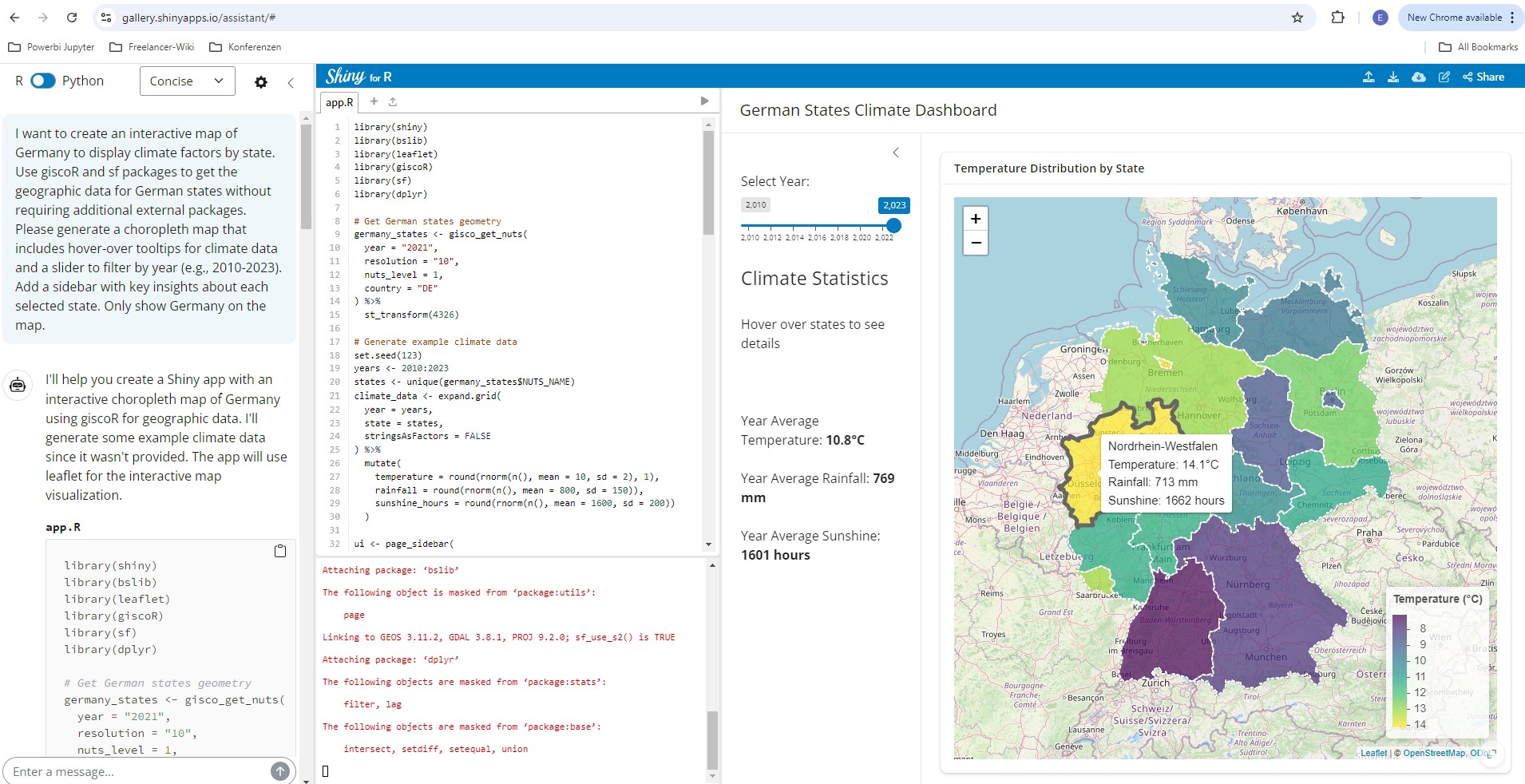Viewport: 1525px width, 784px height.
Task: Click the 'Year Average Temperature: 10.8°C' text
Action: (802, 430)
